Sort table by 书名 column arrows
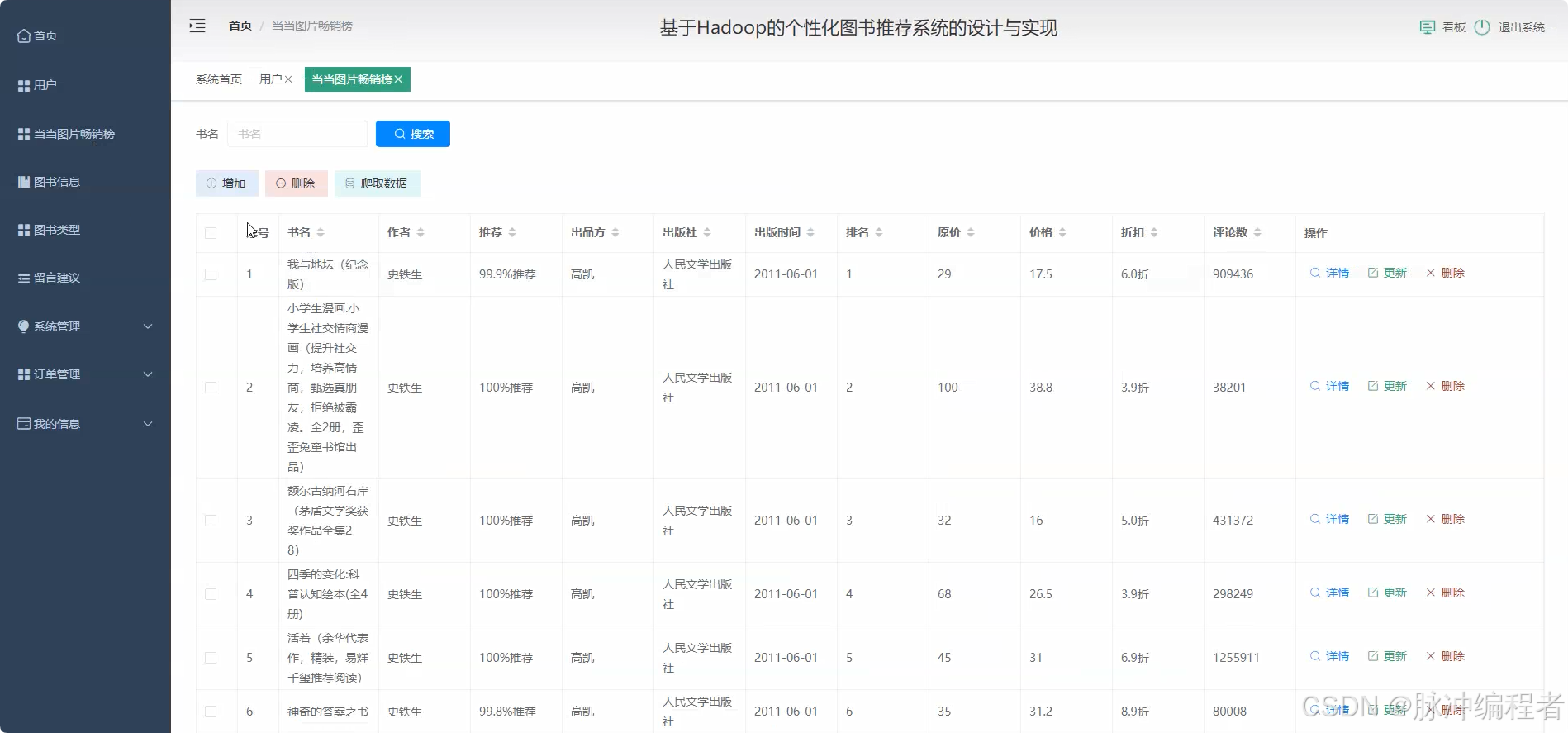The width and height of the screenshot is (1568, 733). pyautogui.click(x=321, y=233)
